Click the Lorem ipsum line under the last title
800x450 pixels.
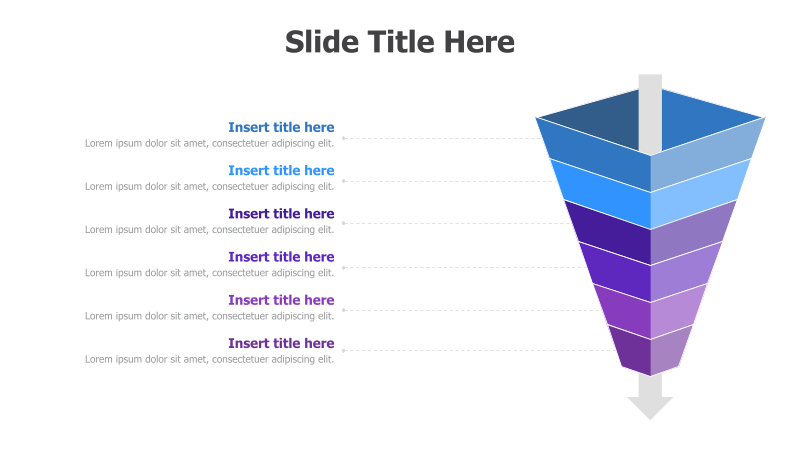tap(209, 359)
